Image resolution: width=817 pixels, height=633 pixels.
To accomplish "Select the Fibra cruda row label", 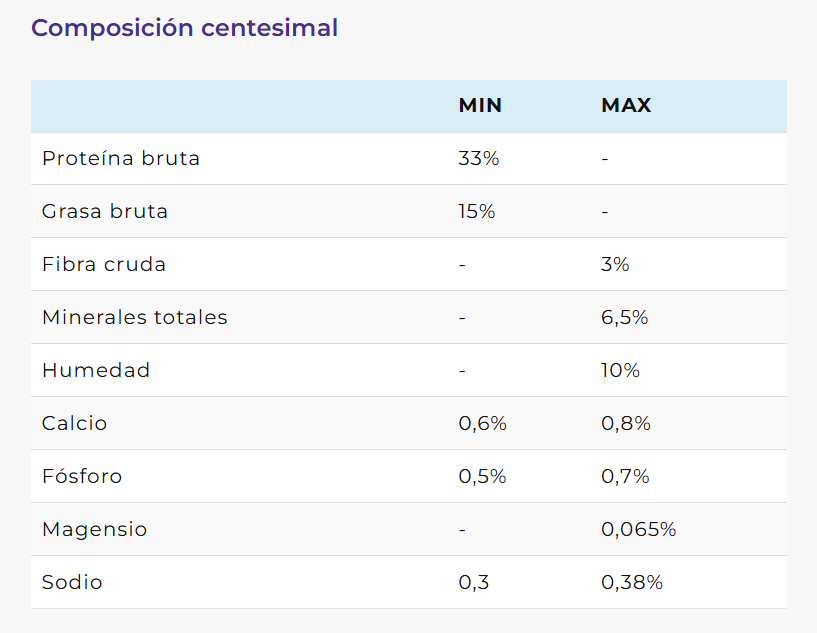I will [x=104, y=264].
